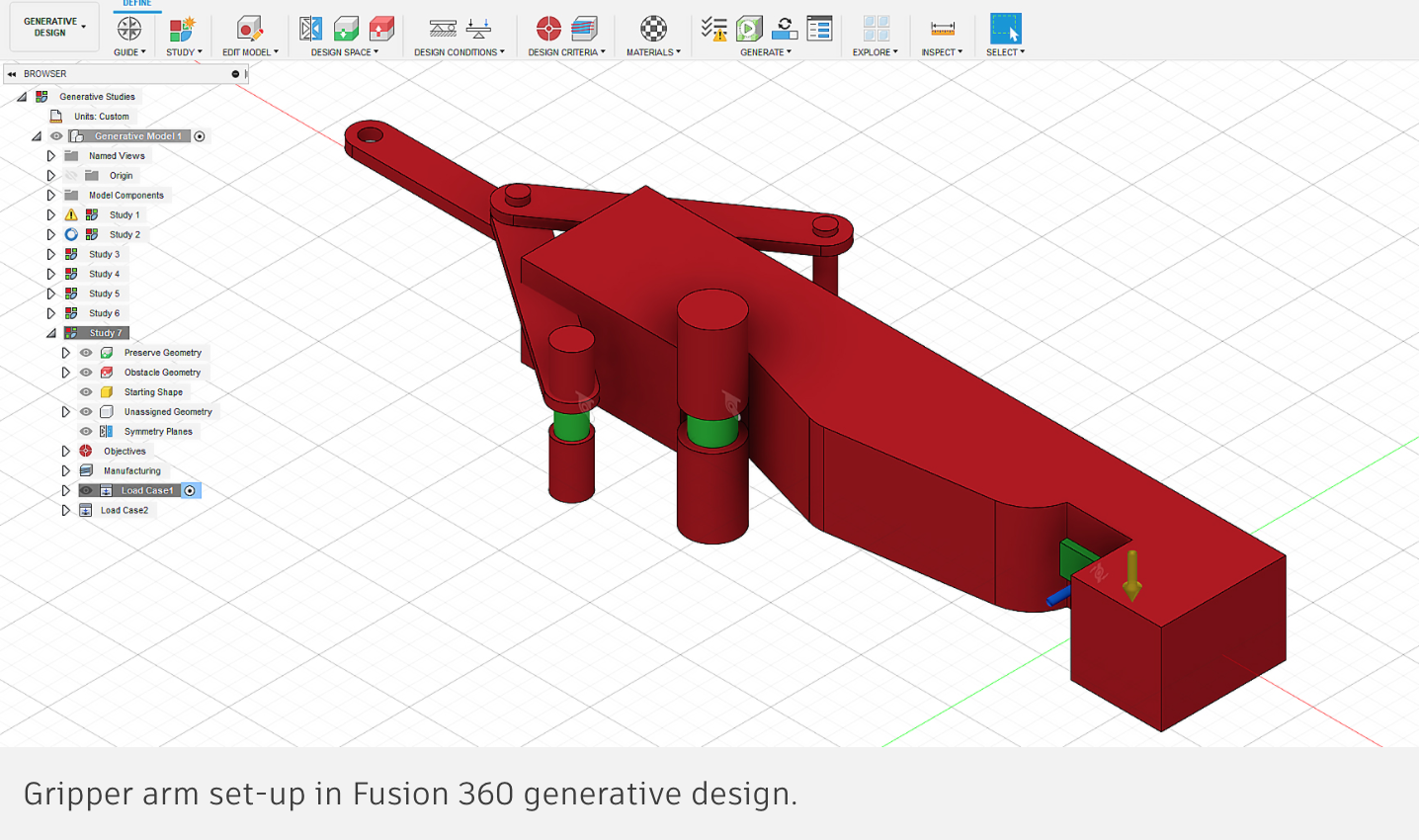Click the Pre-check icon in Generate group

click(713, 29)
